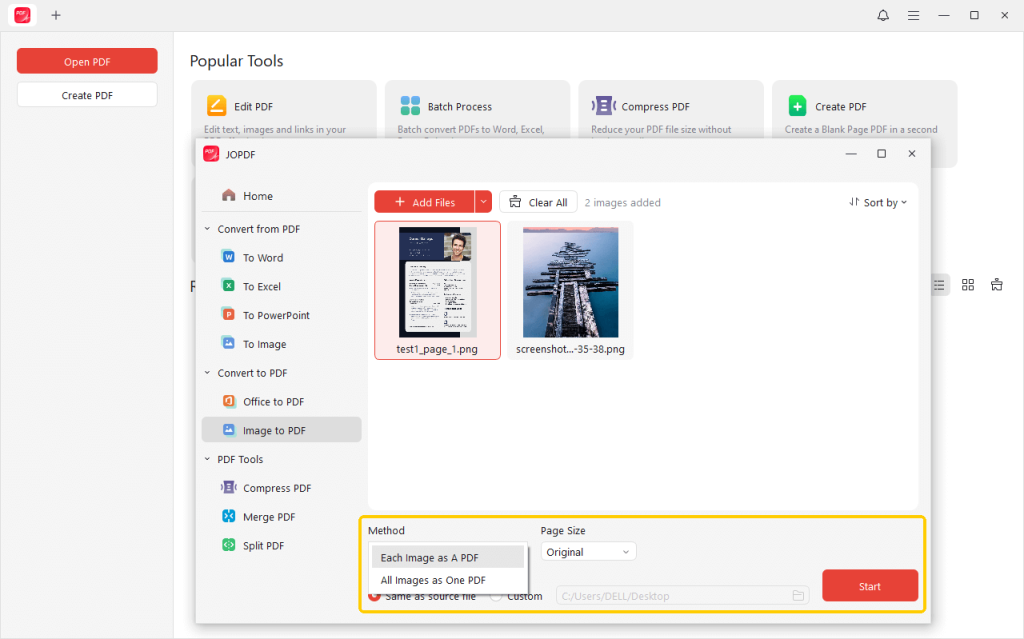Collapse the Convert from PDF section
Image resolution: width=1024 pixels, height=639 pixels.
click(x=208, y=229)
